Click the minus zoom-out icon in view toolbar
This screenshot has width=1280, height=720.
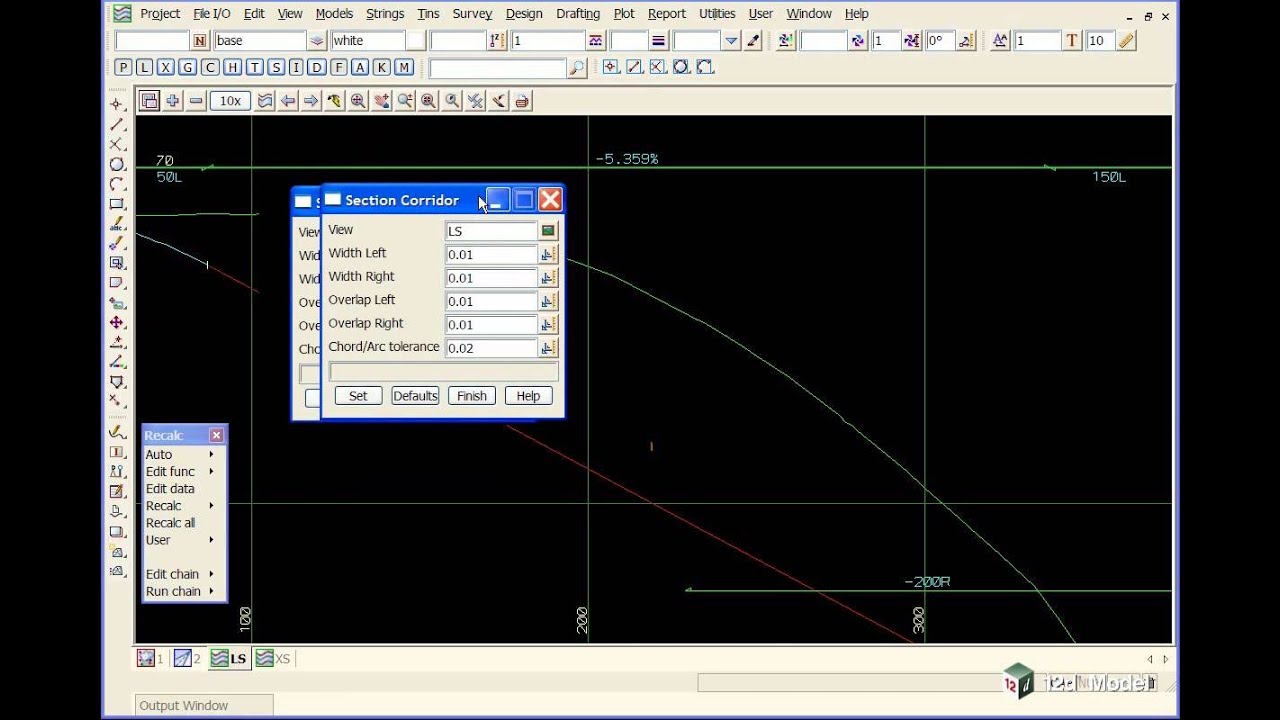pyautogui.click(x=196, y=101)
